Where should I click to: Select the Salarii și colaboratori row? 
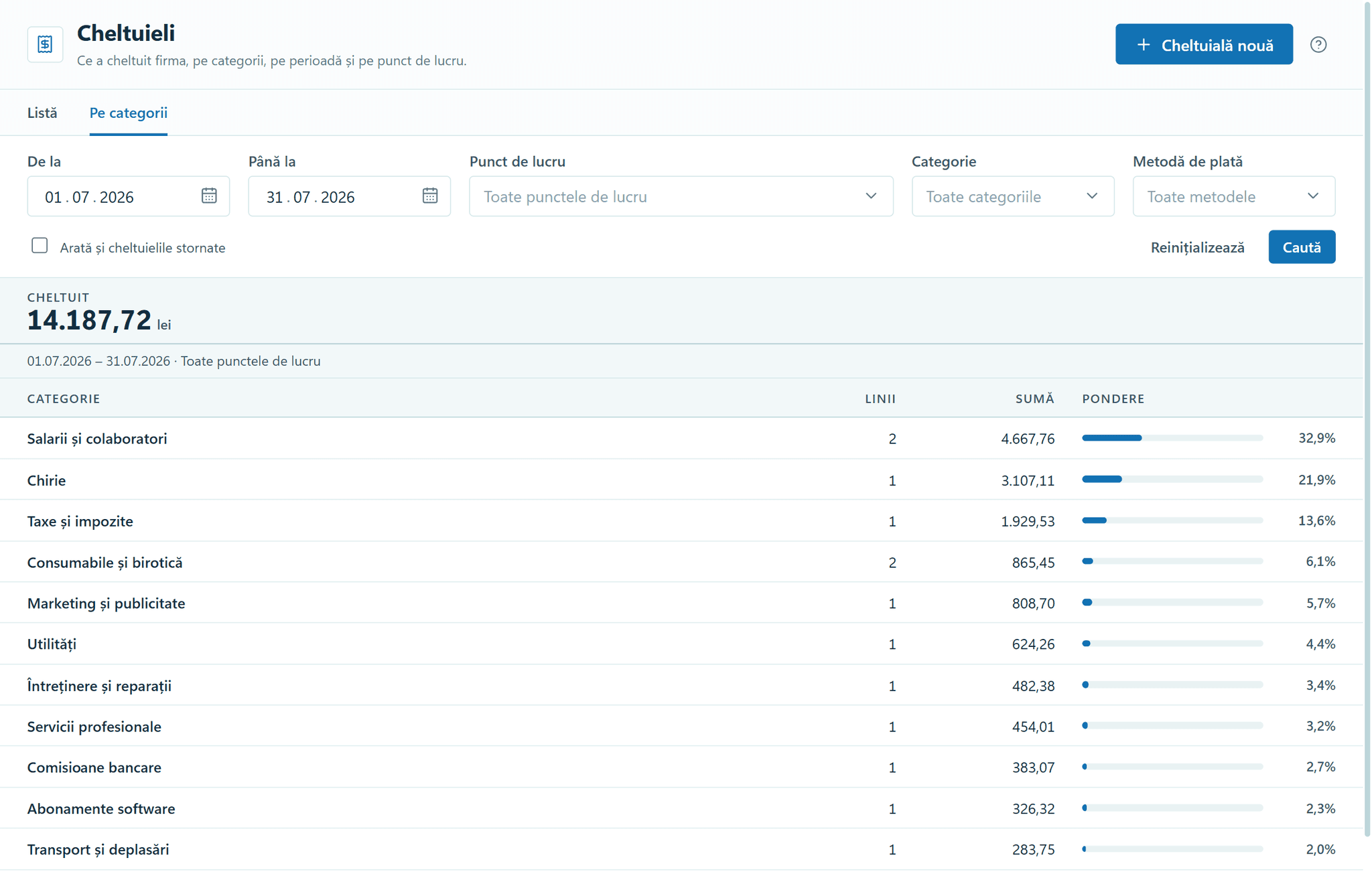tap(681, 438)
